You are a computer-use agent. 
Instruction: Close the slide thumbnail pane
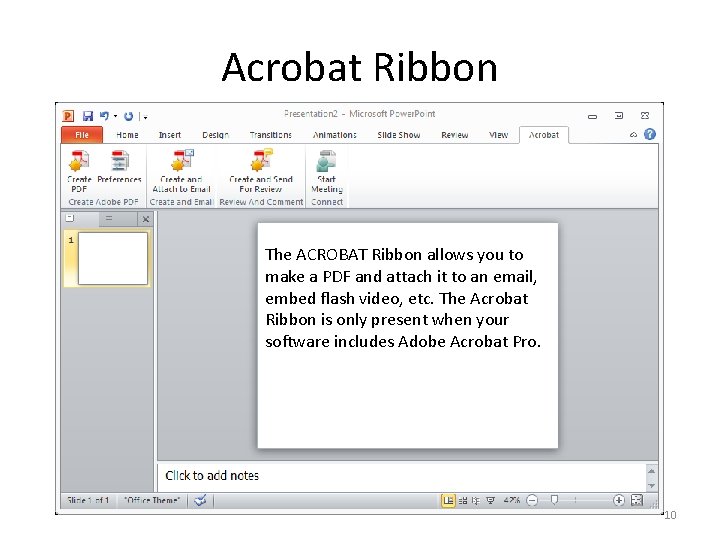tap(146, 219)
